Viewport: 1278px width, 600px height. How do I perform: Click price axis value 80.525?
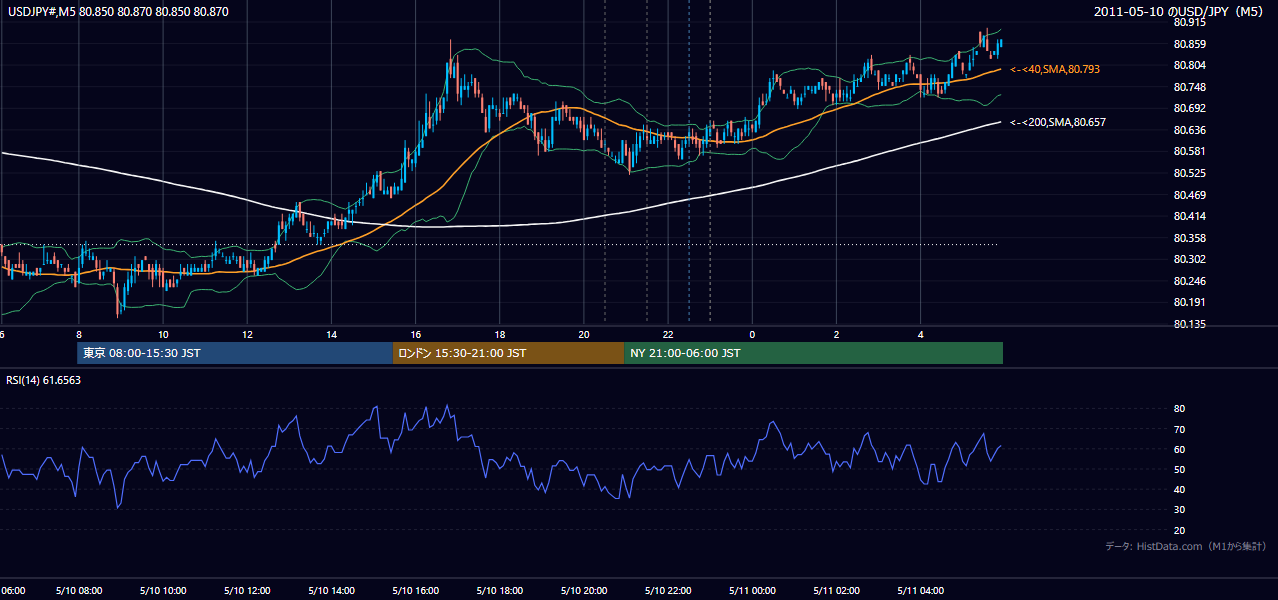click(1190, 173)
